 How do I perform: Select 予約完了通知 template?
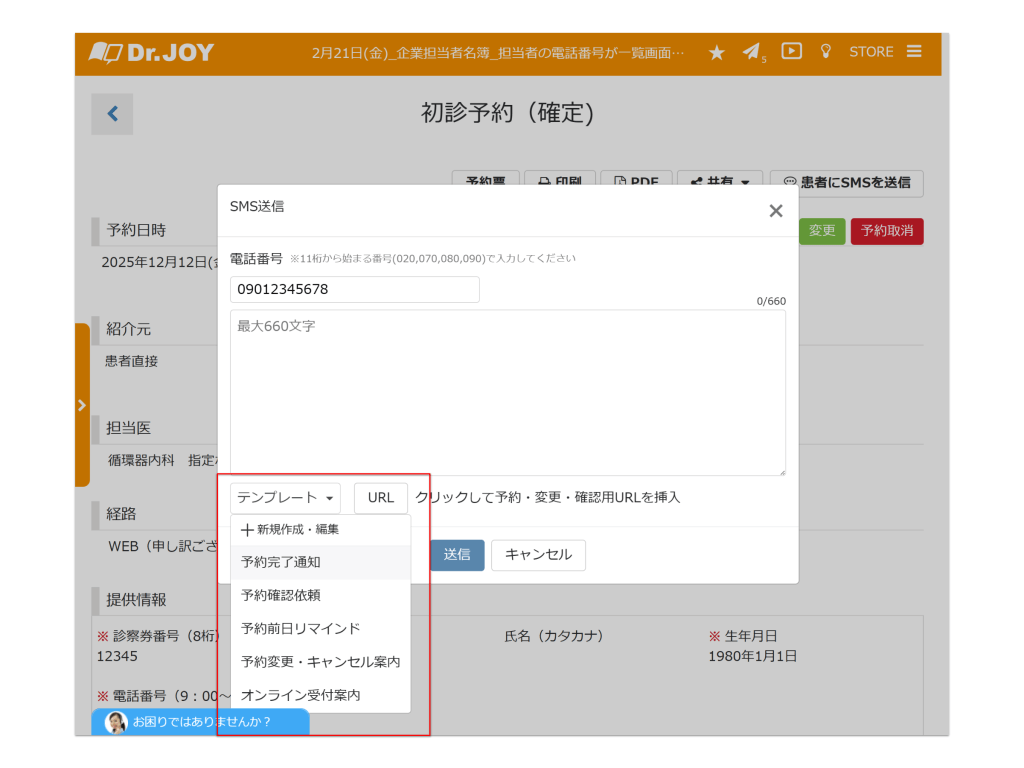click(x=281, y=563)
